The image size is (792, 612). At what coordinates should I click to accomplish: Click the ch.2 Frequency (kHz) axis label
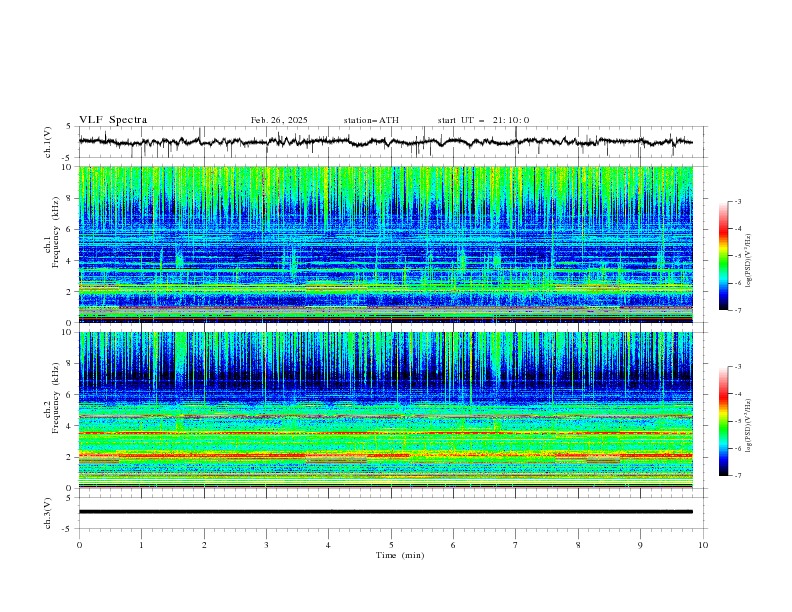tap(52, 398)
